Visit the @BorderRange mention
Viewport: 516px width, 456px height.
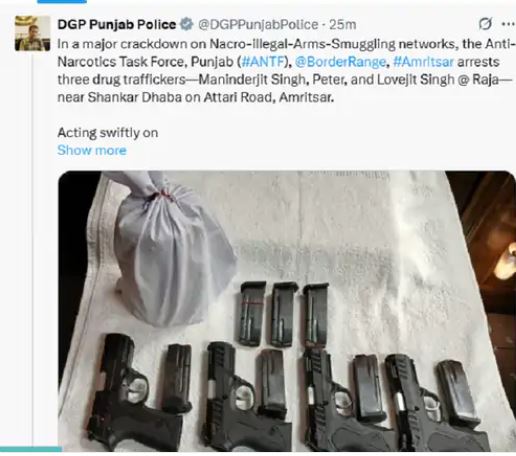click(340, 62)
